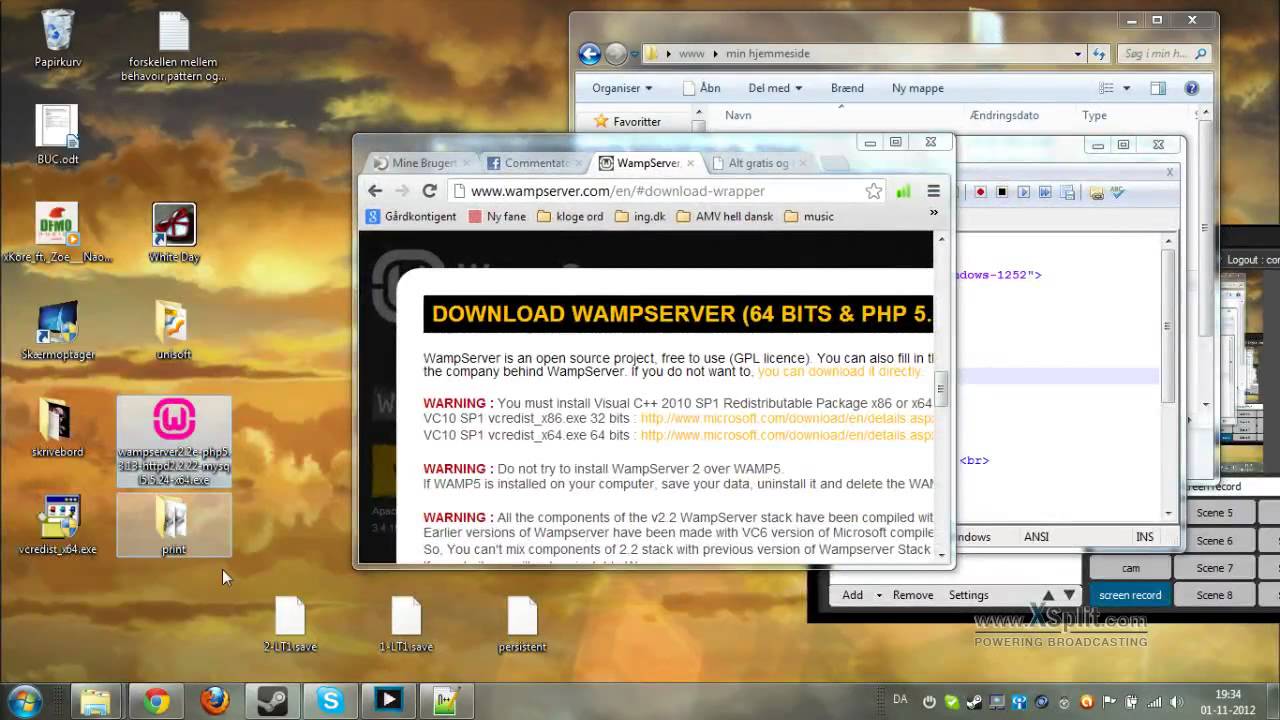Screen dimensions: 1280x720
Task: Toggle Explorer preview pane button
Action: pyautogui.click(x=1158, y=88)
